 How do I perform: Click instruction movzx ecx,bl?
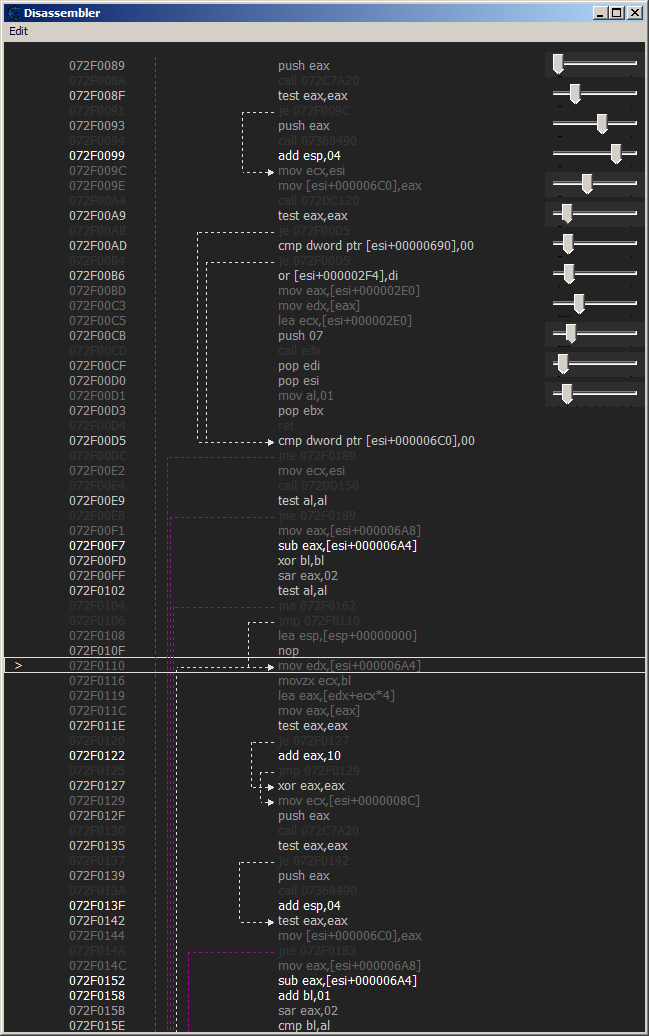point(314,681)
